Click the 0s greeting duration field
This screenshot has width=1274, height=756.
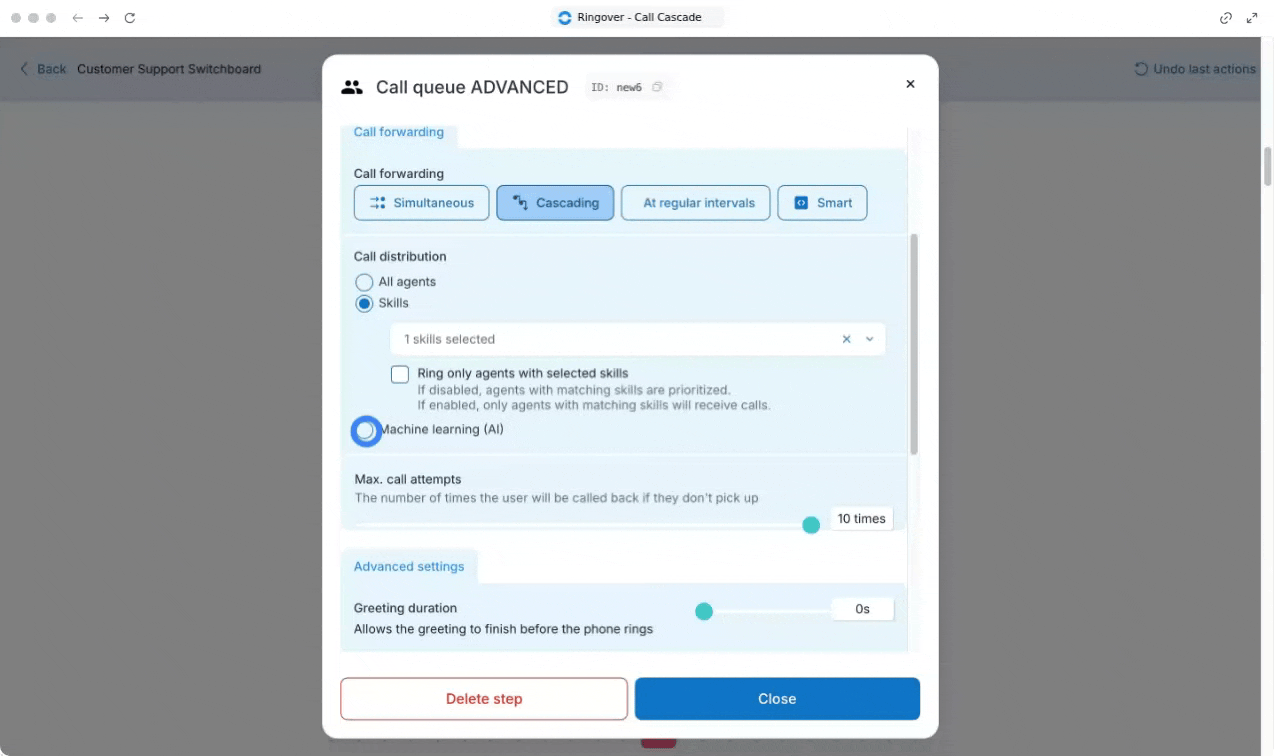[862, 608]
